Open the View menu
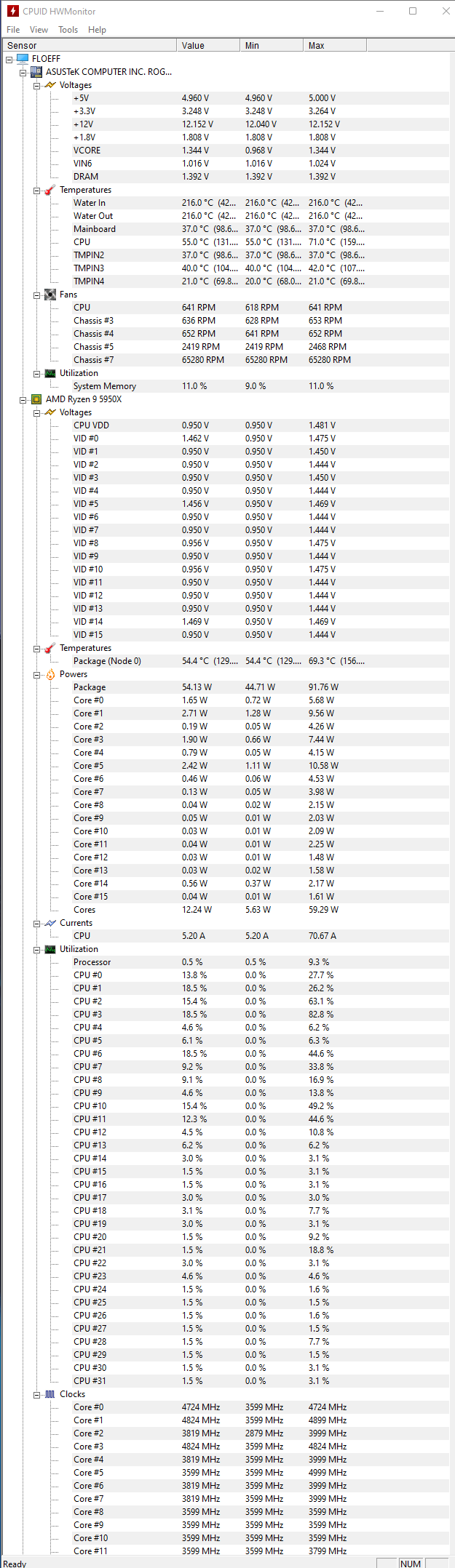The image size is (455, 1568). click(x=39, y=29)
